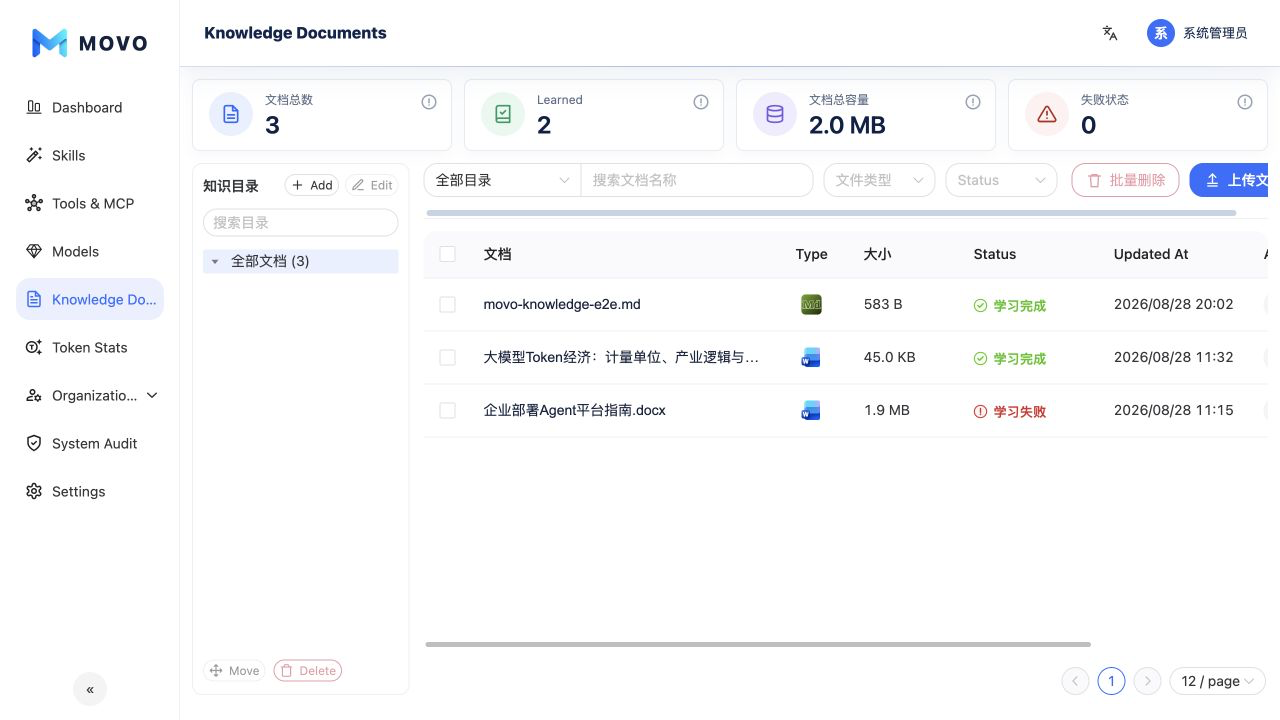Viewport: 1280px width, 720px height.
Task: Open the Status filter dropdown
Action: (x=1001, y=180)
